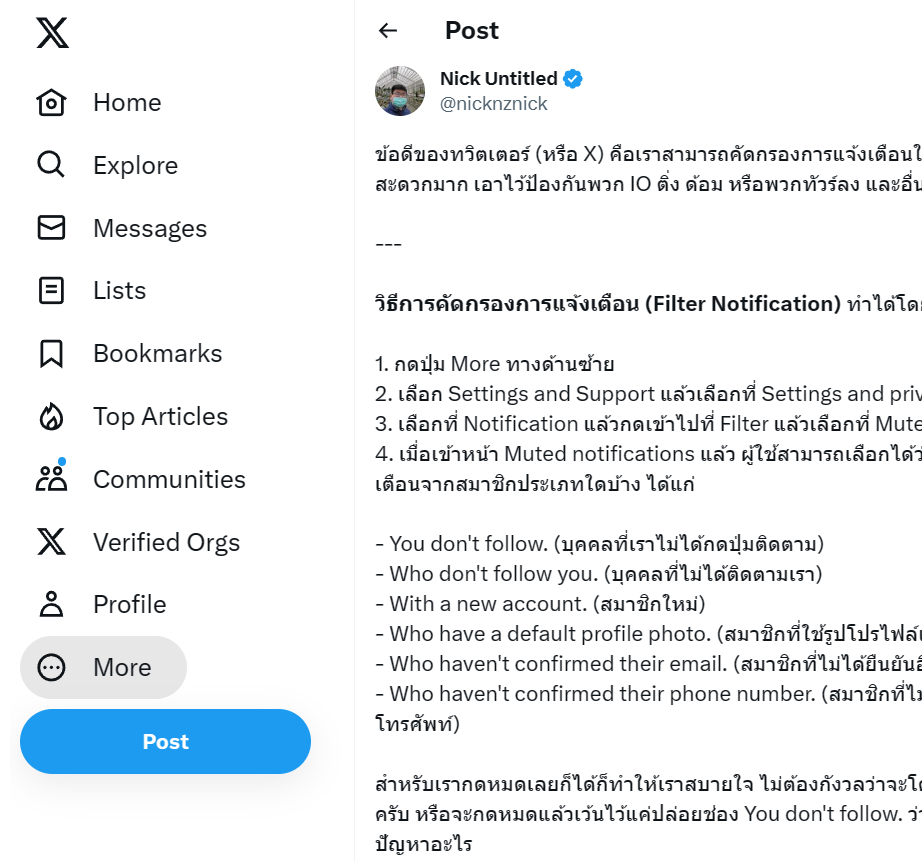
Task: Click the @nicknznick handle
Action: tap(494, 103)
